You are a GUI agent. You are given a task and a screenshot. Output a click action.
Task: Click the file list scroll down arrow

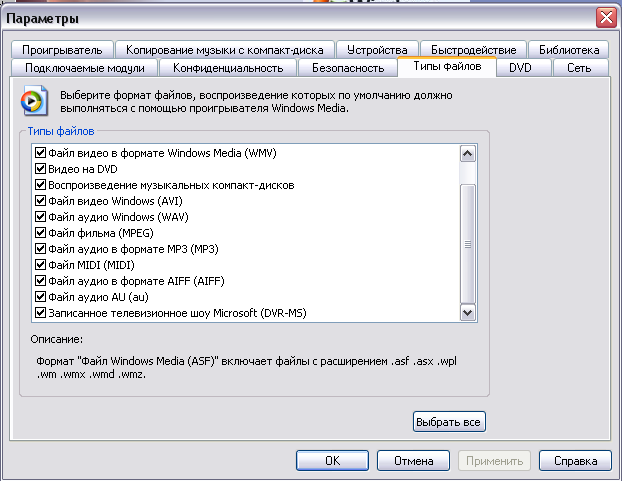pyautogui.click(x=468, y=312)
